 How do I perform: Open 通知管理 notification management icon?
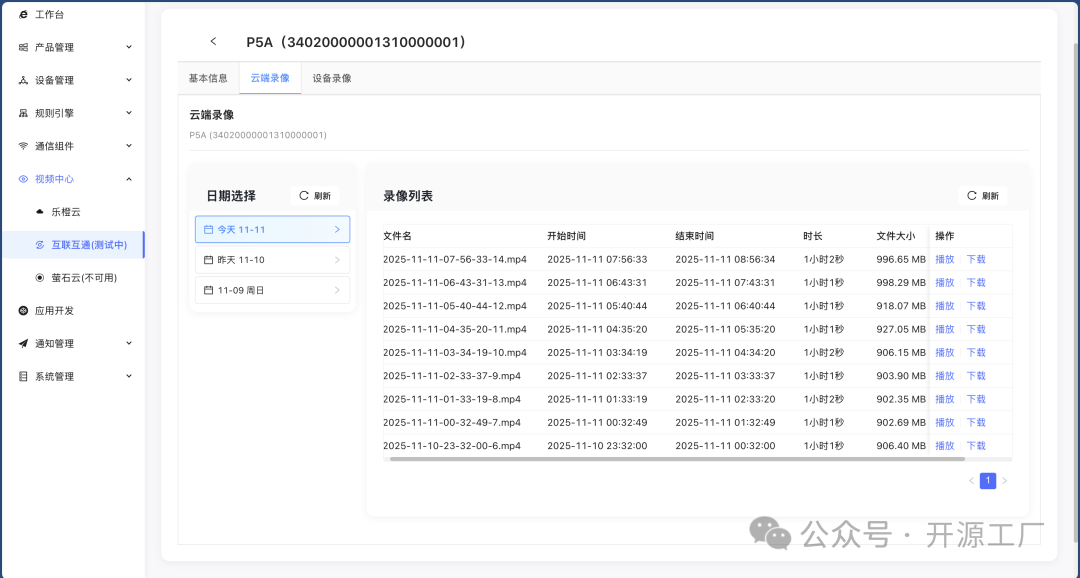point(22,343)
